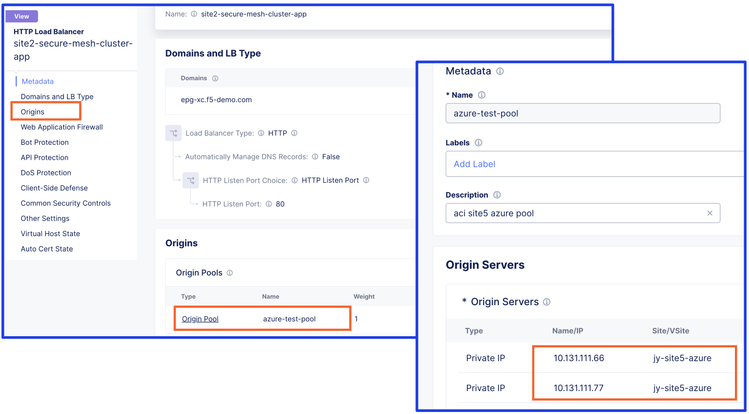Click info icon beside Name field label
Image resolution: width=749 pixels, height=414 pixels.
[482, 95]
